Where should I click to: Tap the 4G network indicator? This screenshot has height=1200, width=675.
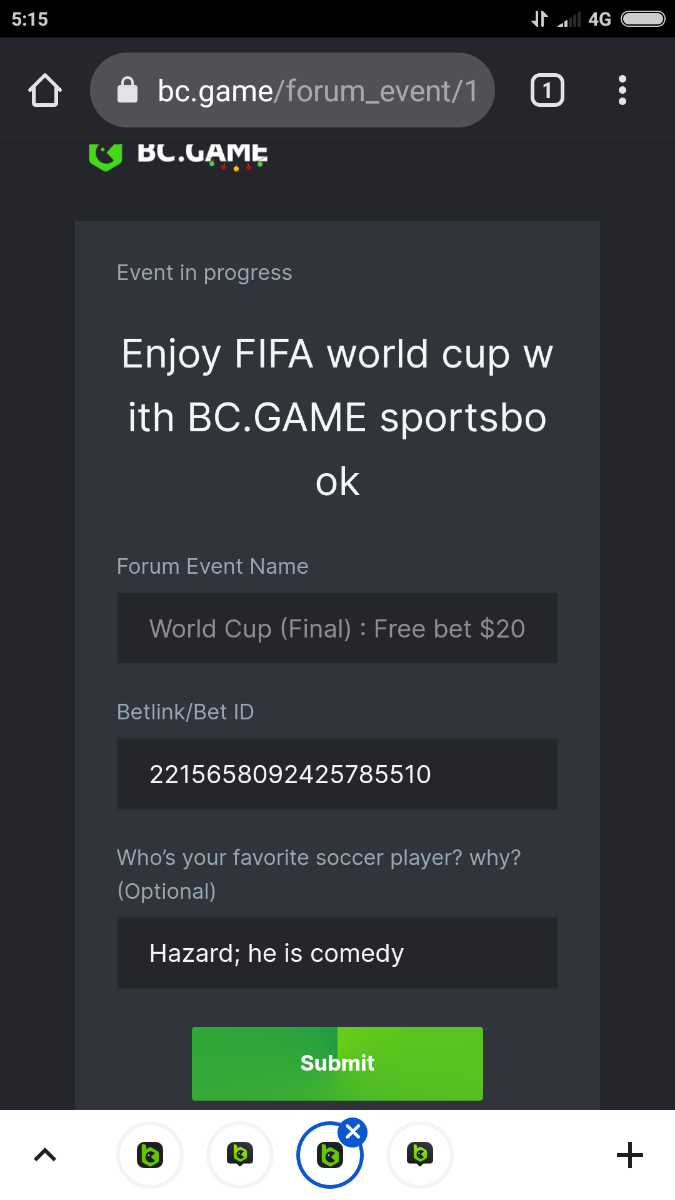(600, 19)
